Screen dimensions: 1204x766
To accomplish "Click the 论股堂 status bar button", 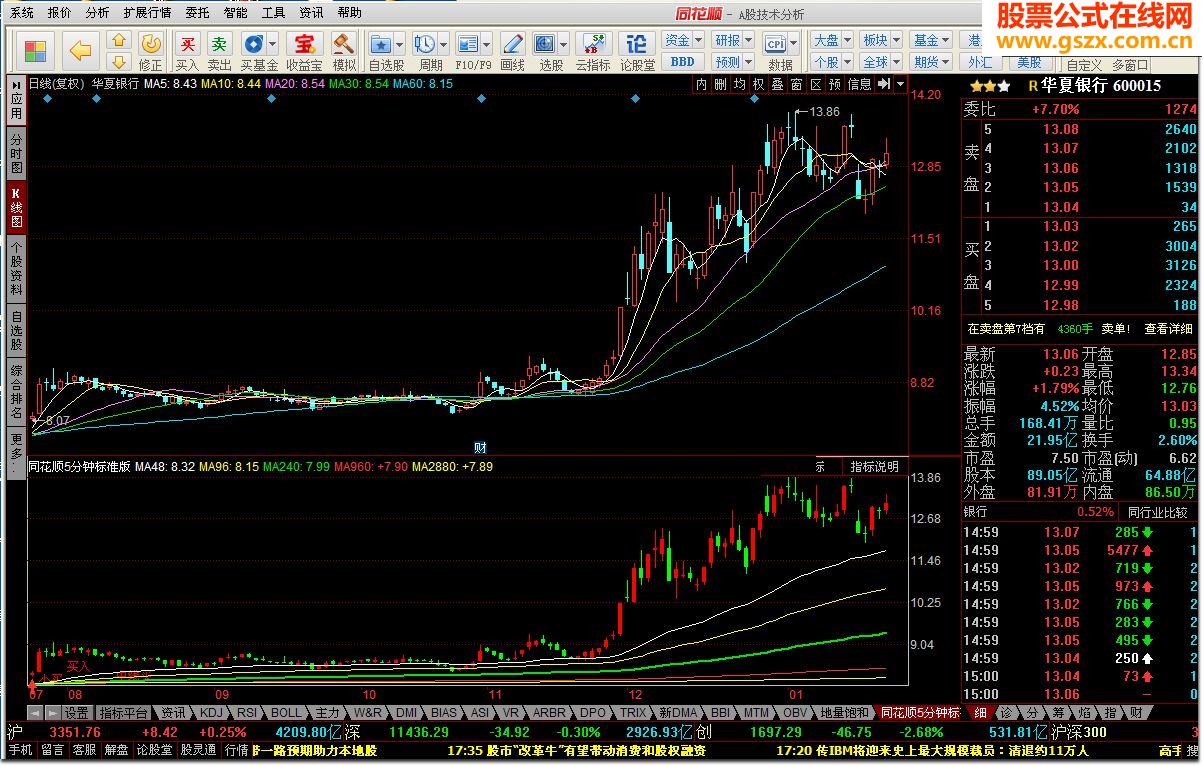I will 154,750.
